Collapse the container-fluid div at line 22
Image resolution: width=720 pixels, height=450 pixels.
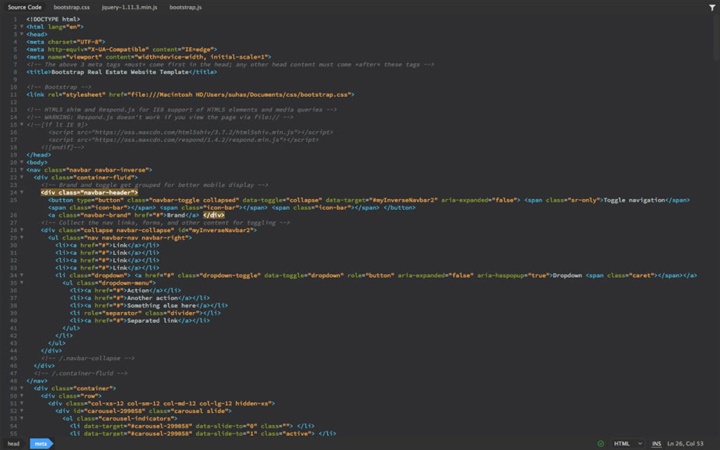click(22, 177)
